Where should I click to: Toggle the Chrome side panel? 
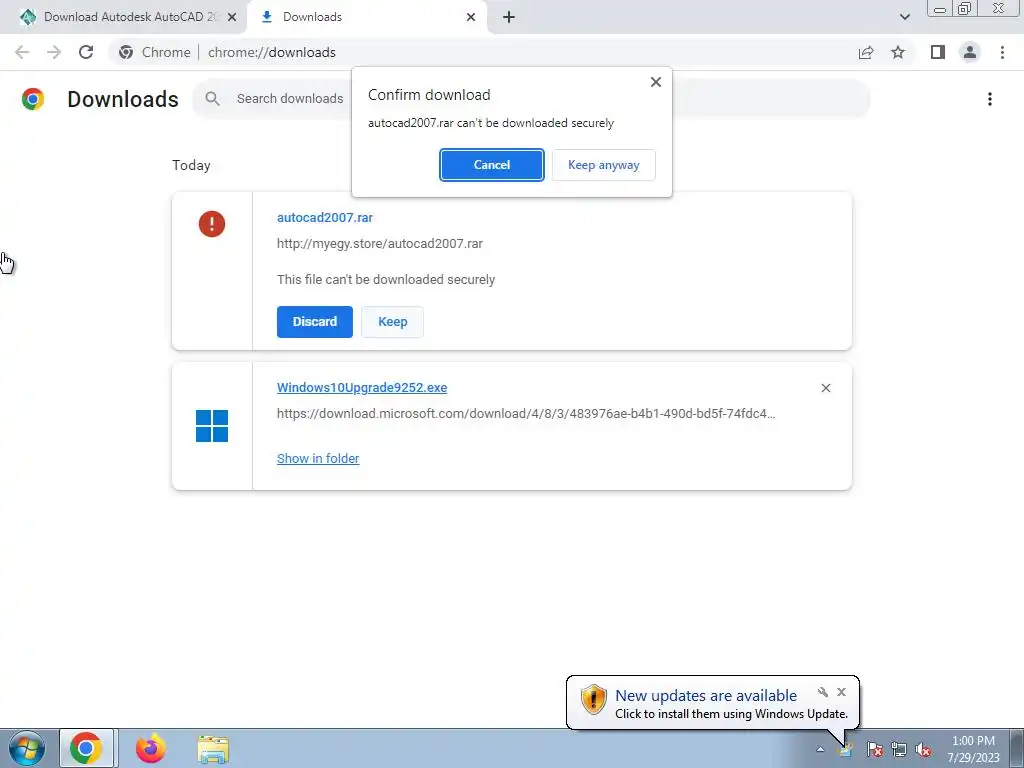(x=938, y=52)
